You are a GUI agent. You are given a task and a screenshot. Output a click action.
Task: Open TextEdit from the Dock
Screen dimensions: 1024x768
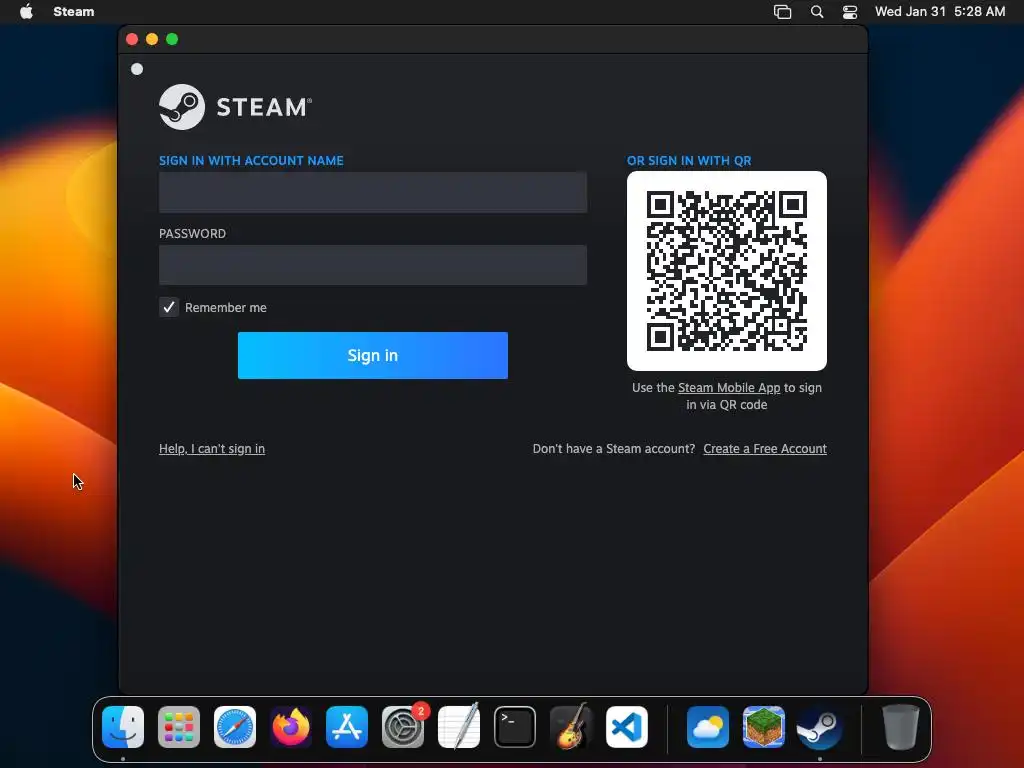coord(459,727)
